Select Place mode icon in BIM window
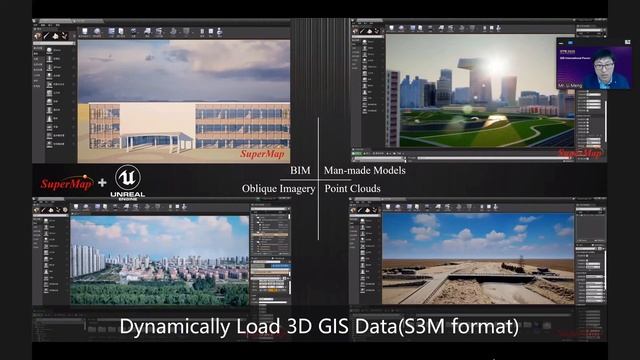The image size is (640, 360). [38, 36]
